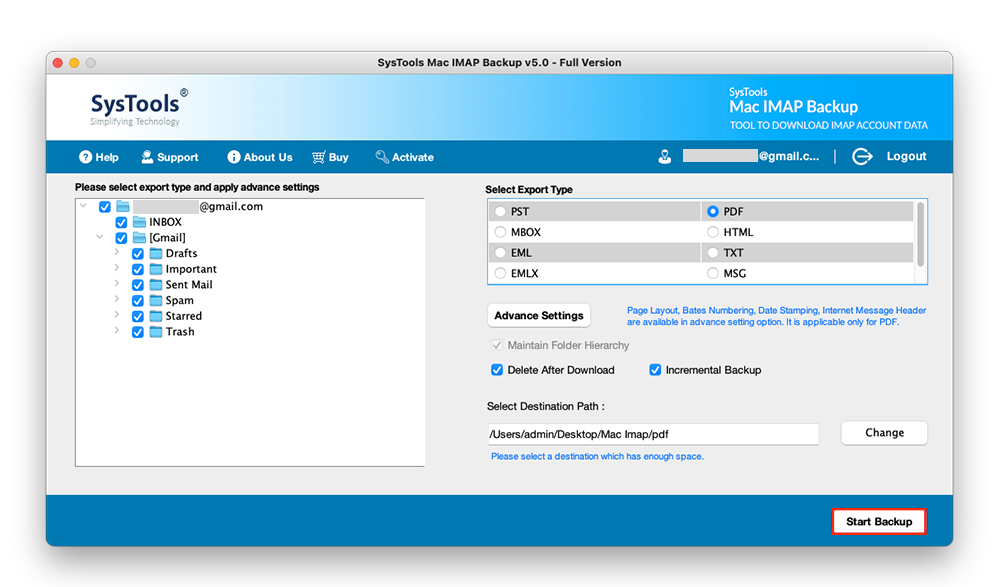Toggle the Incremental Backup checkbox
This screenshot has height=587, width=999.
[655, 370]
